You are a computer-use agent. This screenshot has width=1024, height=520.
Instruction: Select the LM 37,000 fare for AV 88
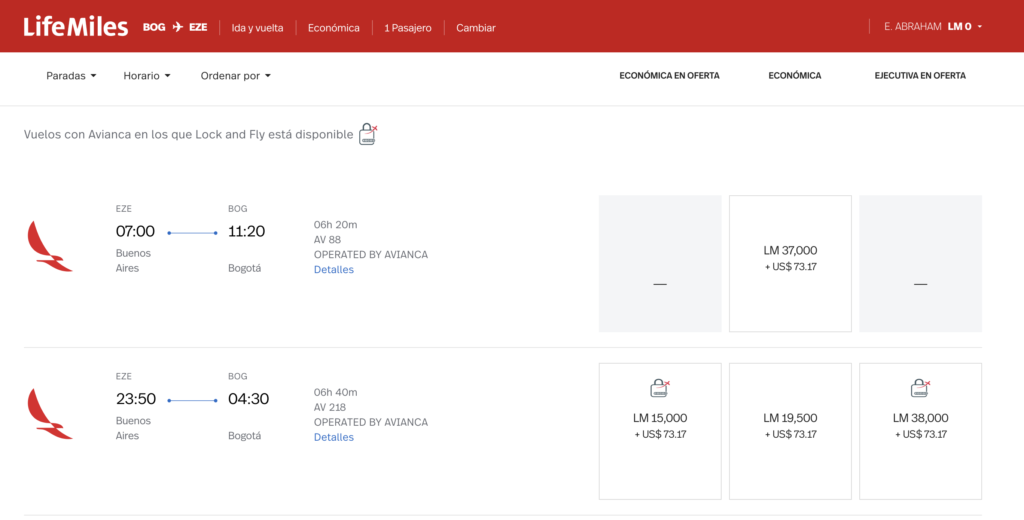click(x=790, y=263)
